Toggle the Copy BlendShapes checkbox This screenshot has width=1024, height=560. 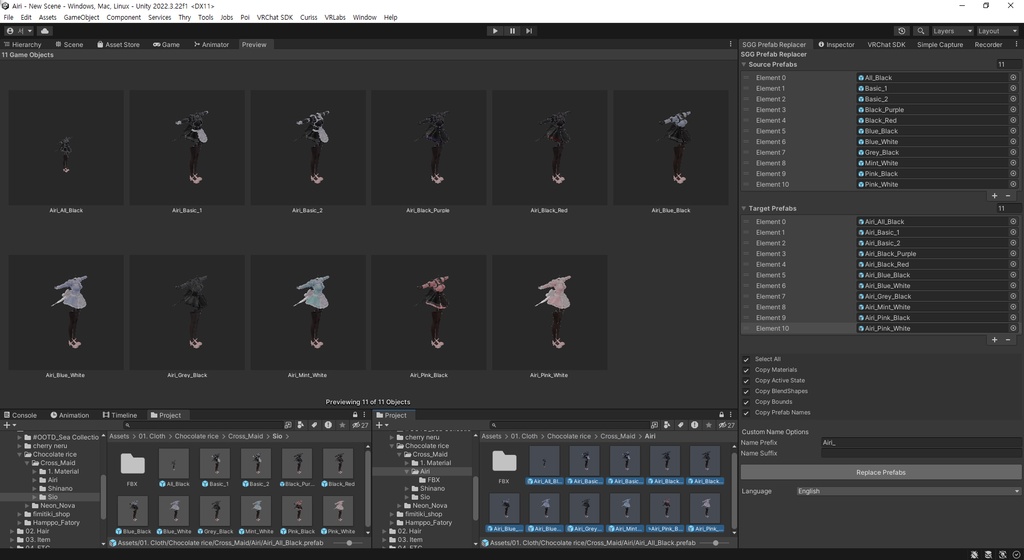pyautogui.click(x=746, y=392)
